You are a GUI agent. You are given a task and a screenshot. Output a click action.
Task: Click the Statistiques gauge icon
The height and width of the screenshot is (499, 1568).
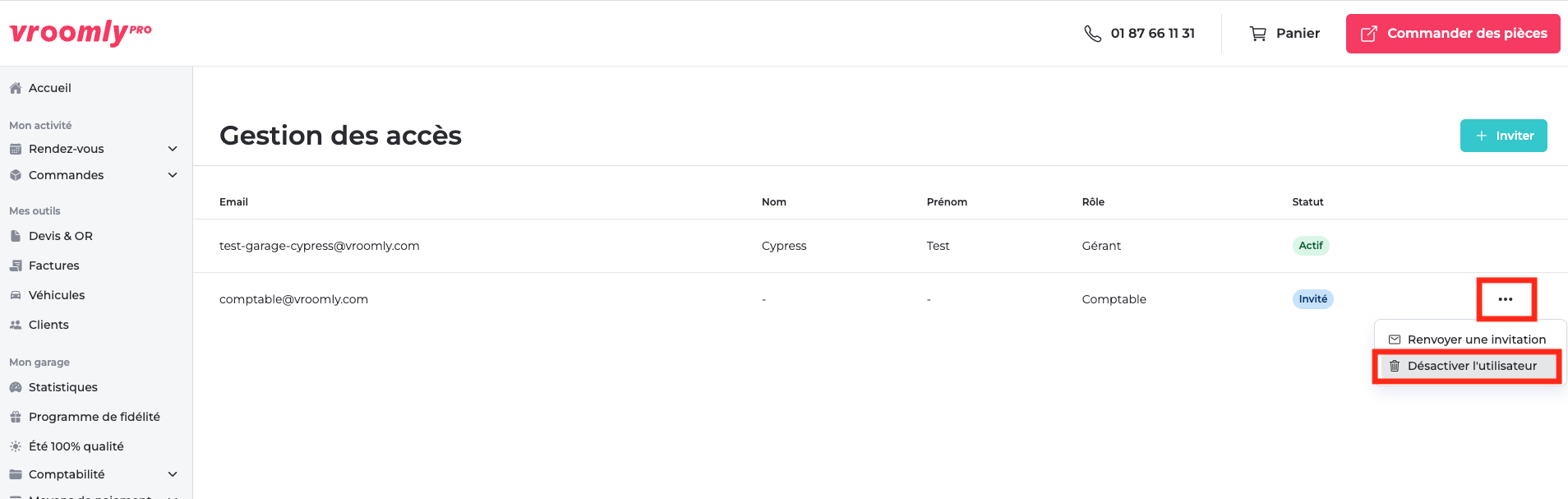pyautogui.click(x=15, y=387)
